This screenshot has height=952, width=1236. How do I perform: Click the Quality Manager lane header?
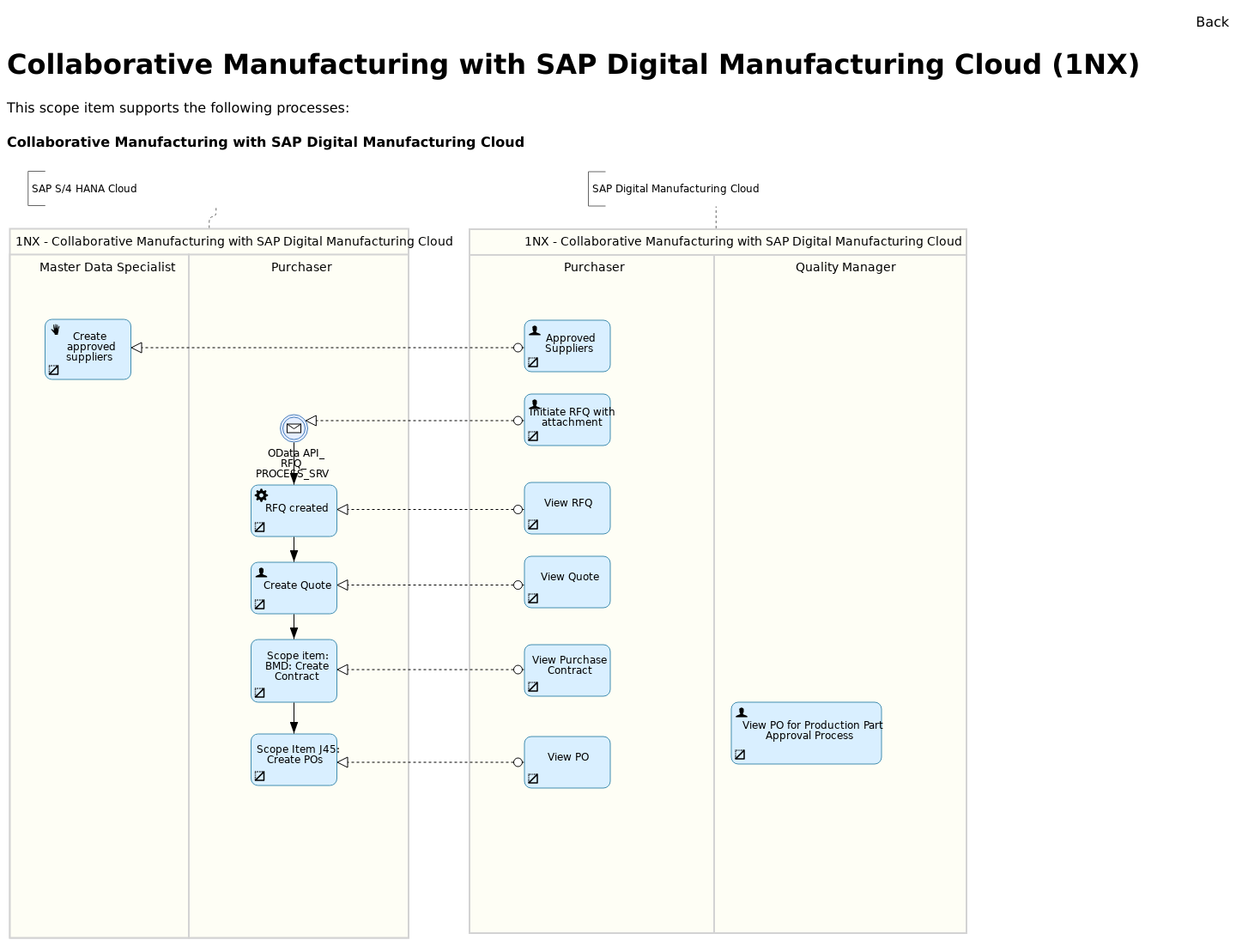[845, 267]
